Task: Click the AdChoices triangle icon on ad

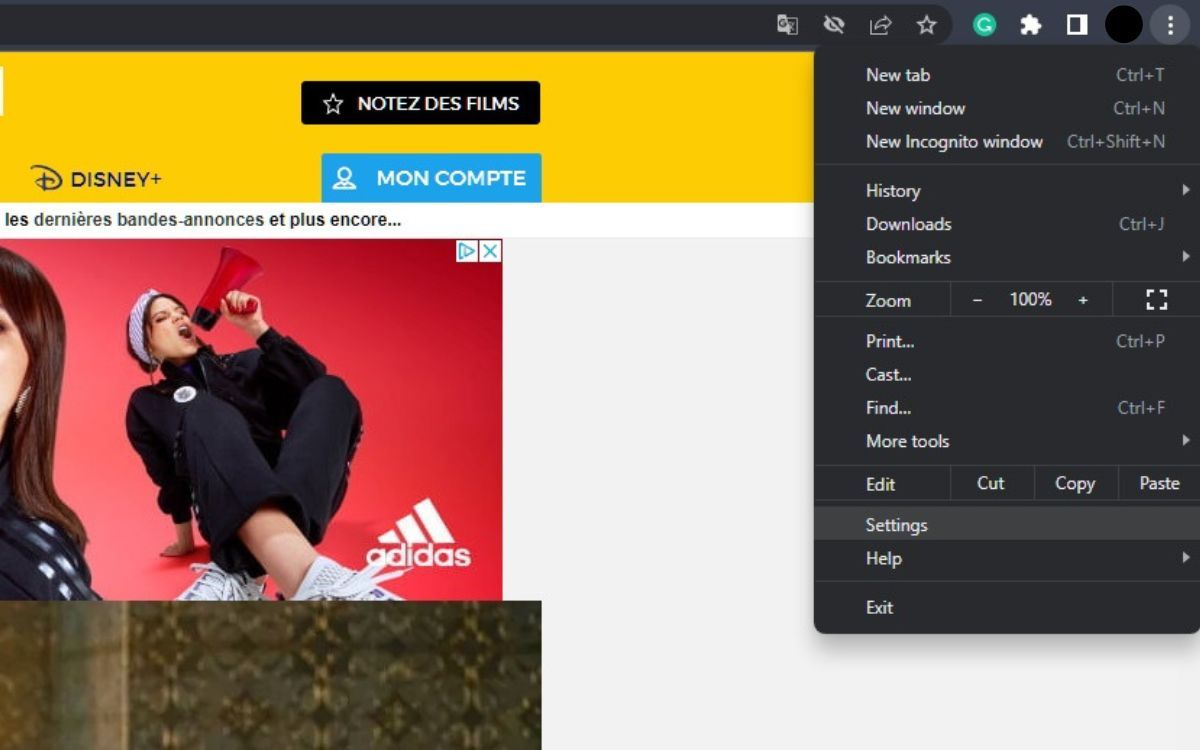Action: [x=466, y=251]
